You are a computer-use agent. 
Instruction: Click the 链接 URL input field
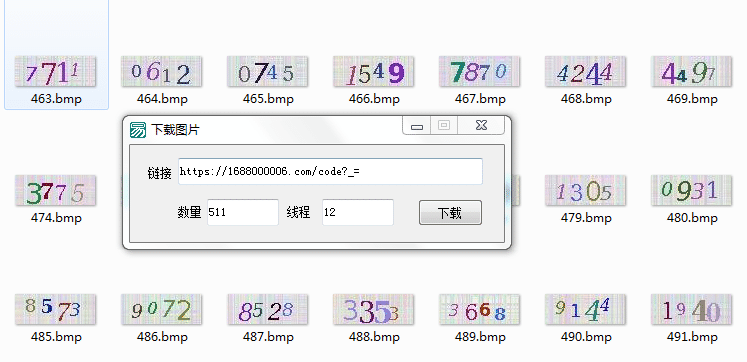(x=330, y=171)
